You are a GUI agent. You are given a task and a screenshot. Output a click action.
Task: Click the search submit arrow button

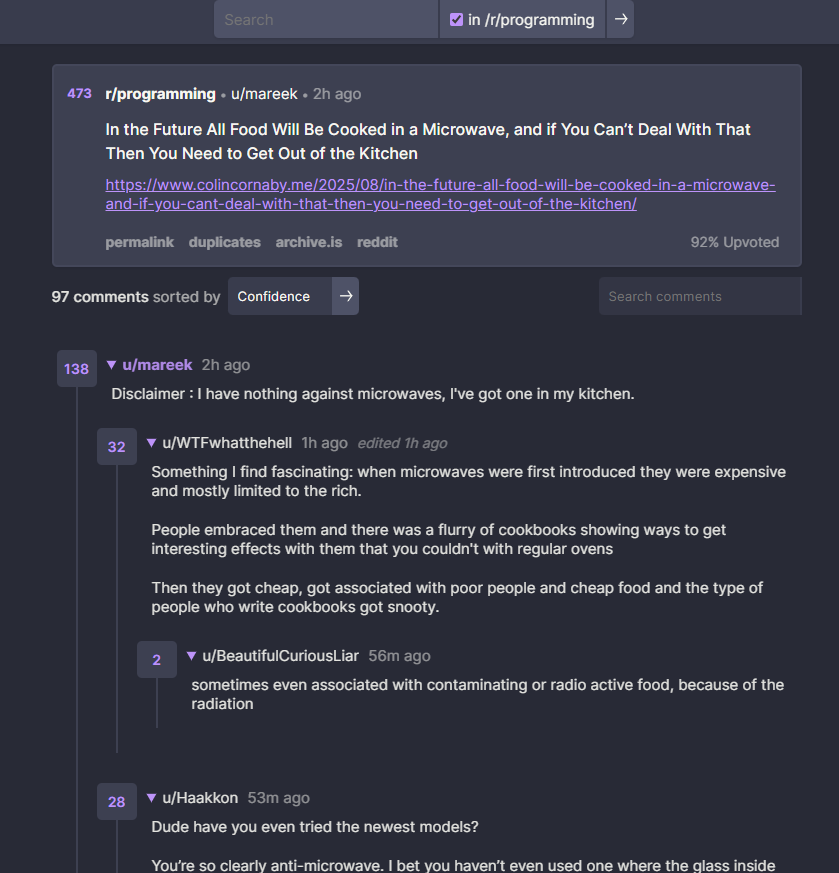620,19
